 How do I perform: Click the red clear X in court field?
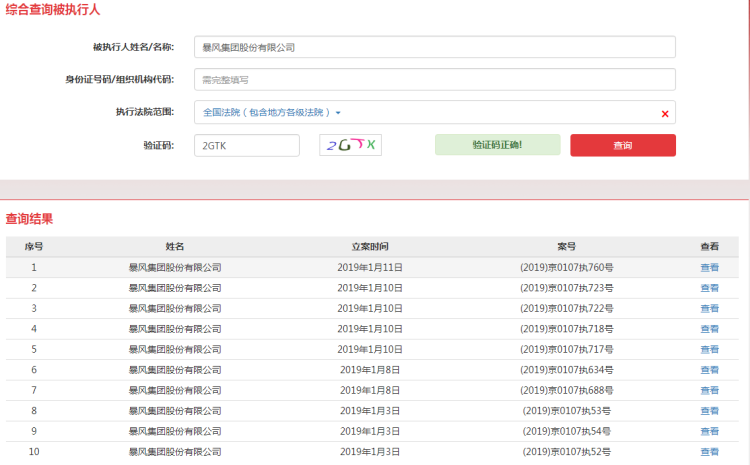pyautogui.click(x=665, y=113)
